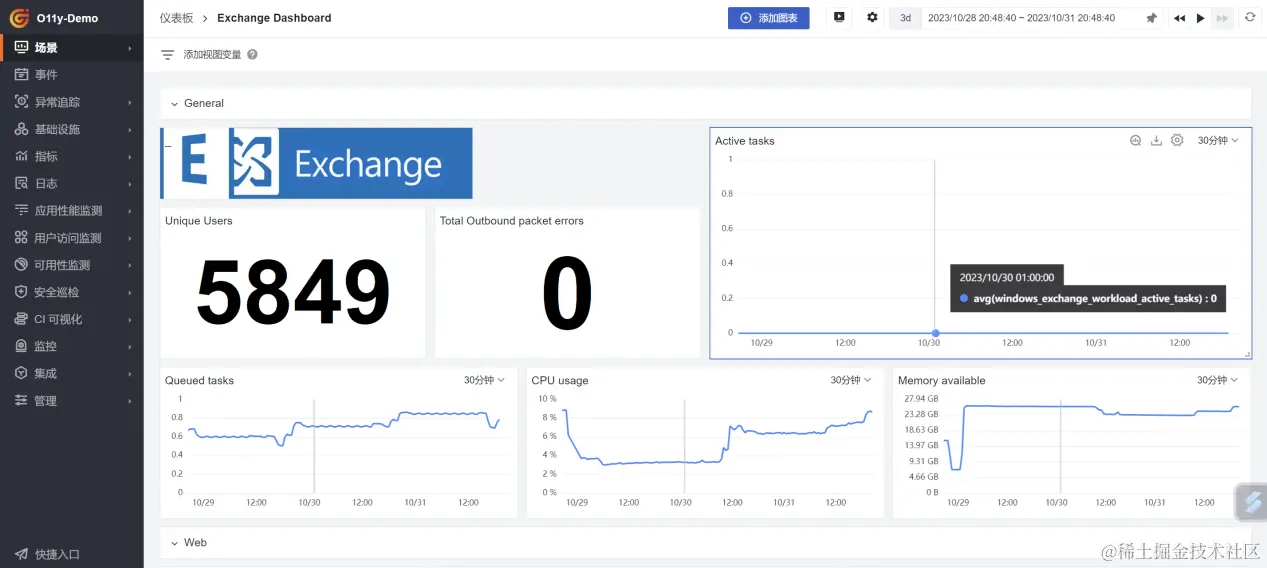Click the Exchange Dashboard title
The image size is (1267, 568).
[x=274, y=18]
